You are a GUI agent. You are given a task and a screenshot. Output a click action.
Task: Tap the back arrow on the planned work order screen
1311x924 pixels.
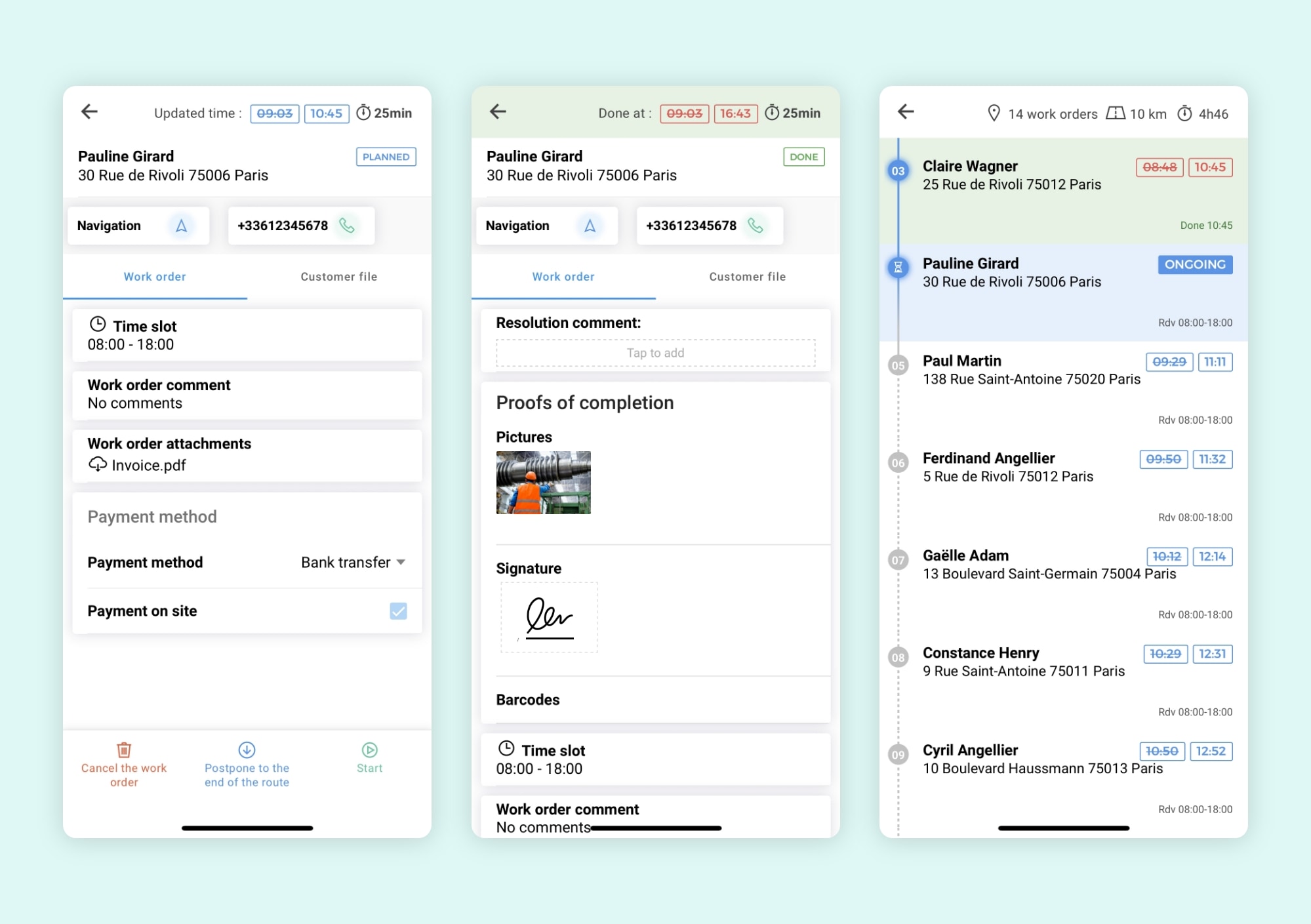coord(89,111)
